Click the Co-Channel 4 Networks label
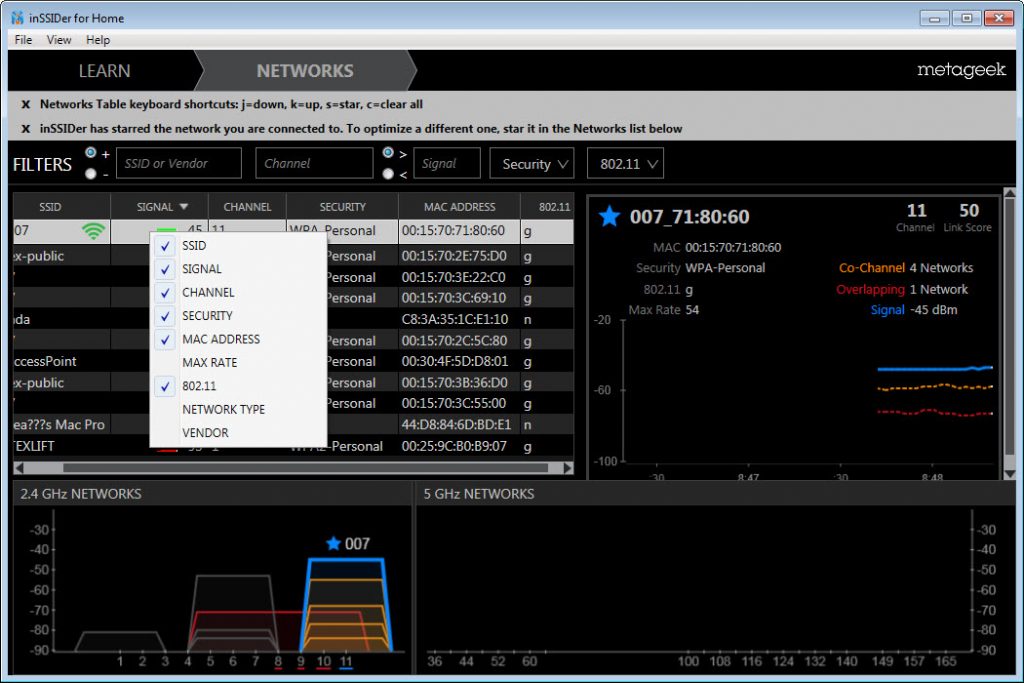 point(906,268)
